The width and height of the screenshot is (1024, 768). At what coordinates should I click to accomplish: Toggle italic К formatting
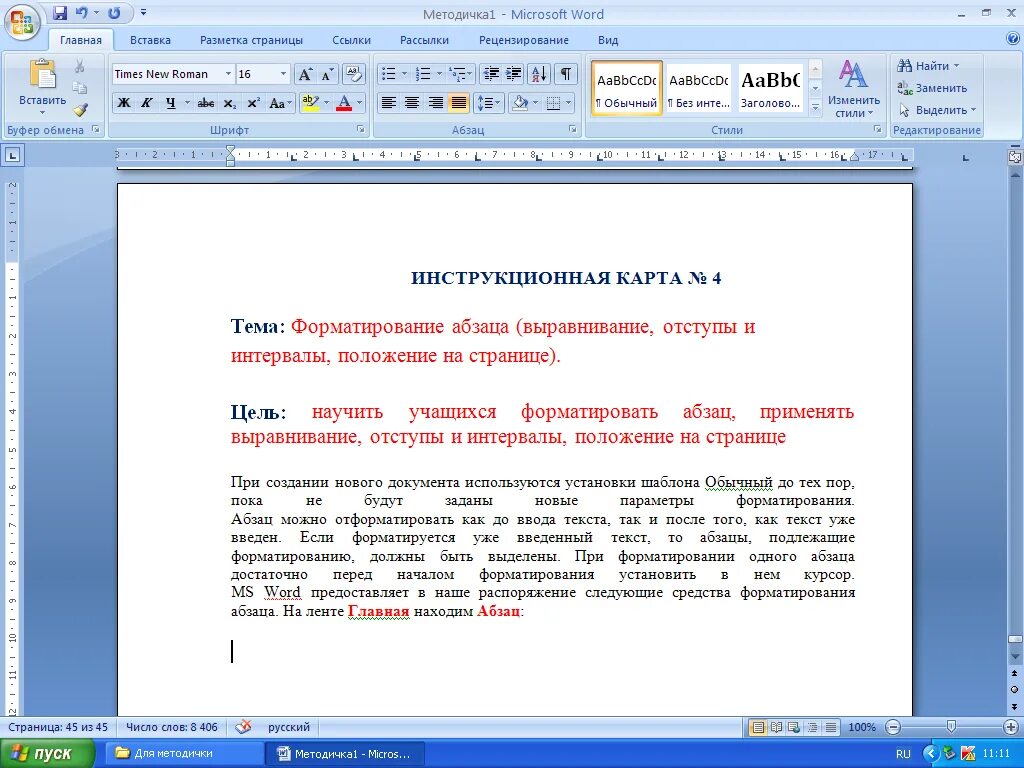147,103
